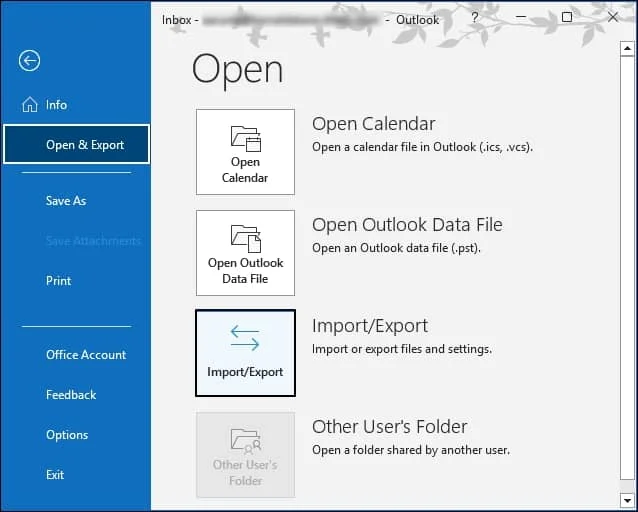Click the Info home icon
This screenshot has width=638, height=512.
point(30,105)
